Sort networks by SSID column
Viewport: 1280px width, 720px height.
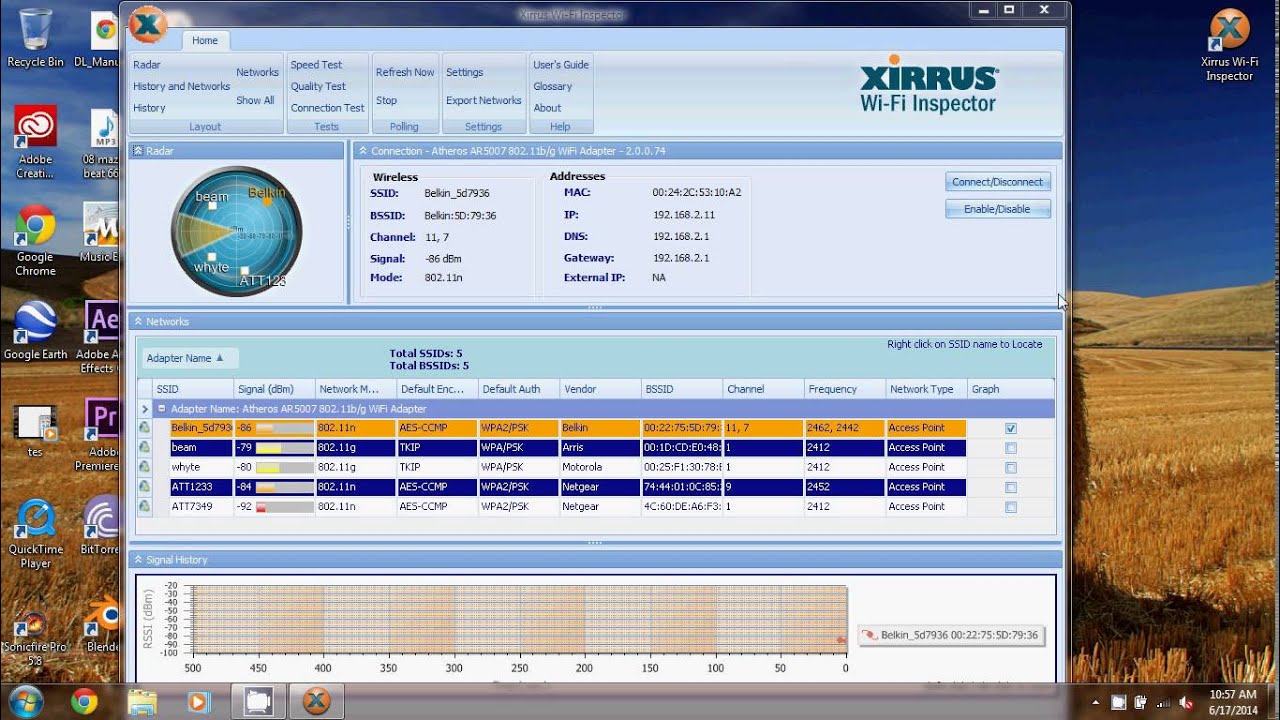click(x=193, y=389)
